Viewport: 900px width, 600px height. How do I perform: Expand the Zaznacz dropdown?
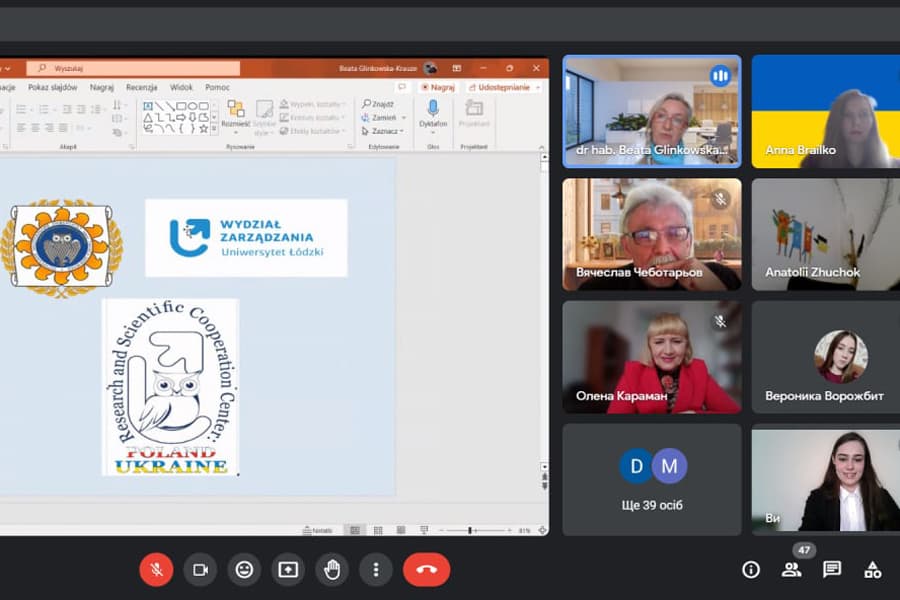(401, 131)
